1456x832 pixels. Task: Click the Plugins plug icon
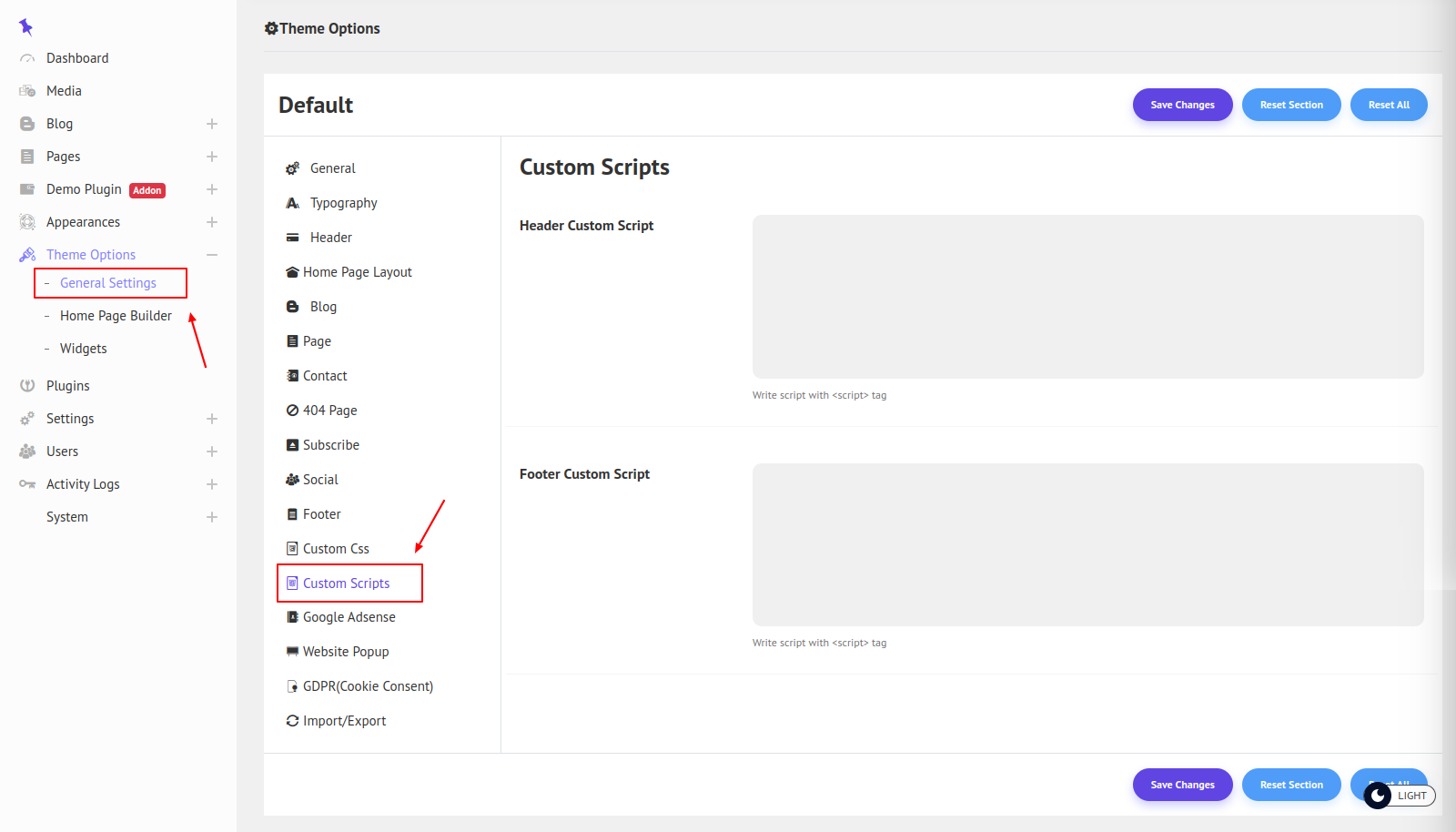pyautogui.click(x=27, y=386)
